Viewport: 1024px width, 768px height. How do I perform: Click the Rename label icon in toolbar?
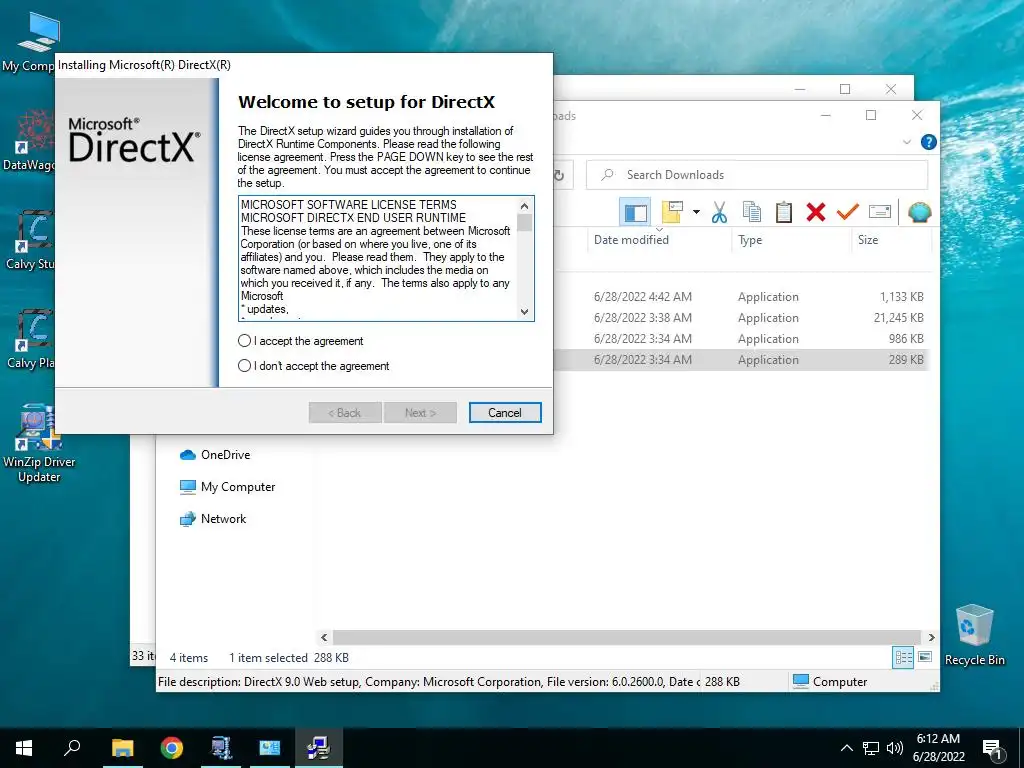(880, 212)
